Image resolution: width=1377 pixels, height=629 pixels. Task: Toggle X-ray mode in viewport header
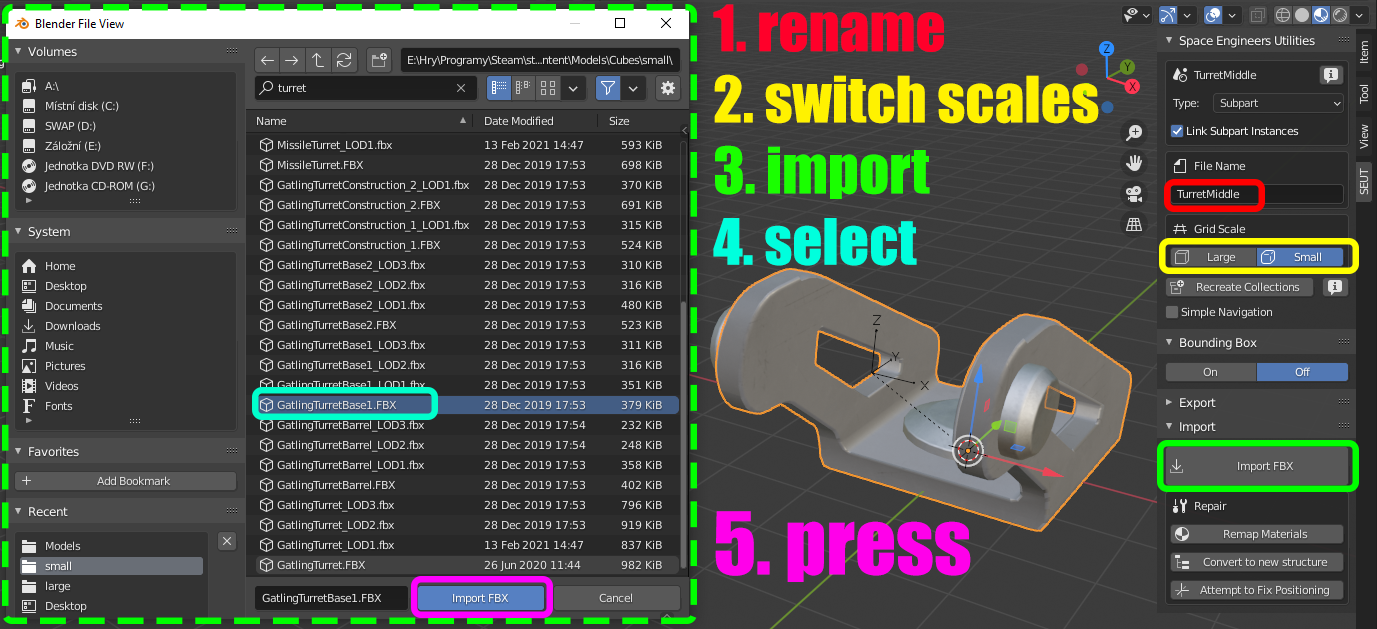click(x=1258, y=15)
